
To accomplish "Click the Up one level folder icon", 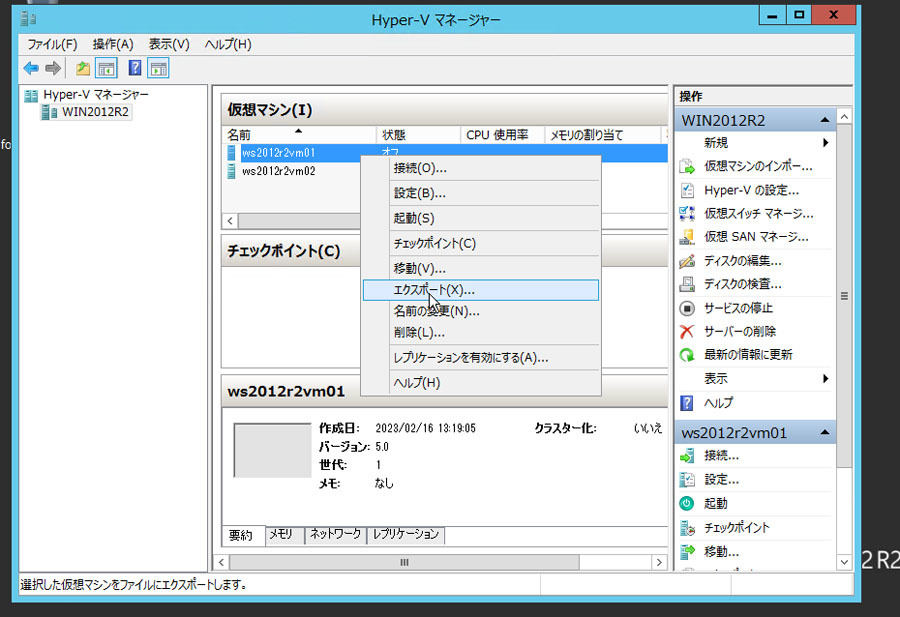I will click(83, 68).
